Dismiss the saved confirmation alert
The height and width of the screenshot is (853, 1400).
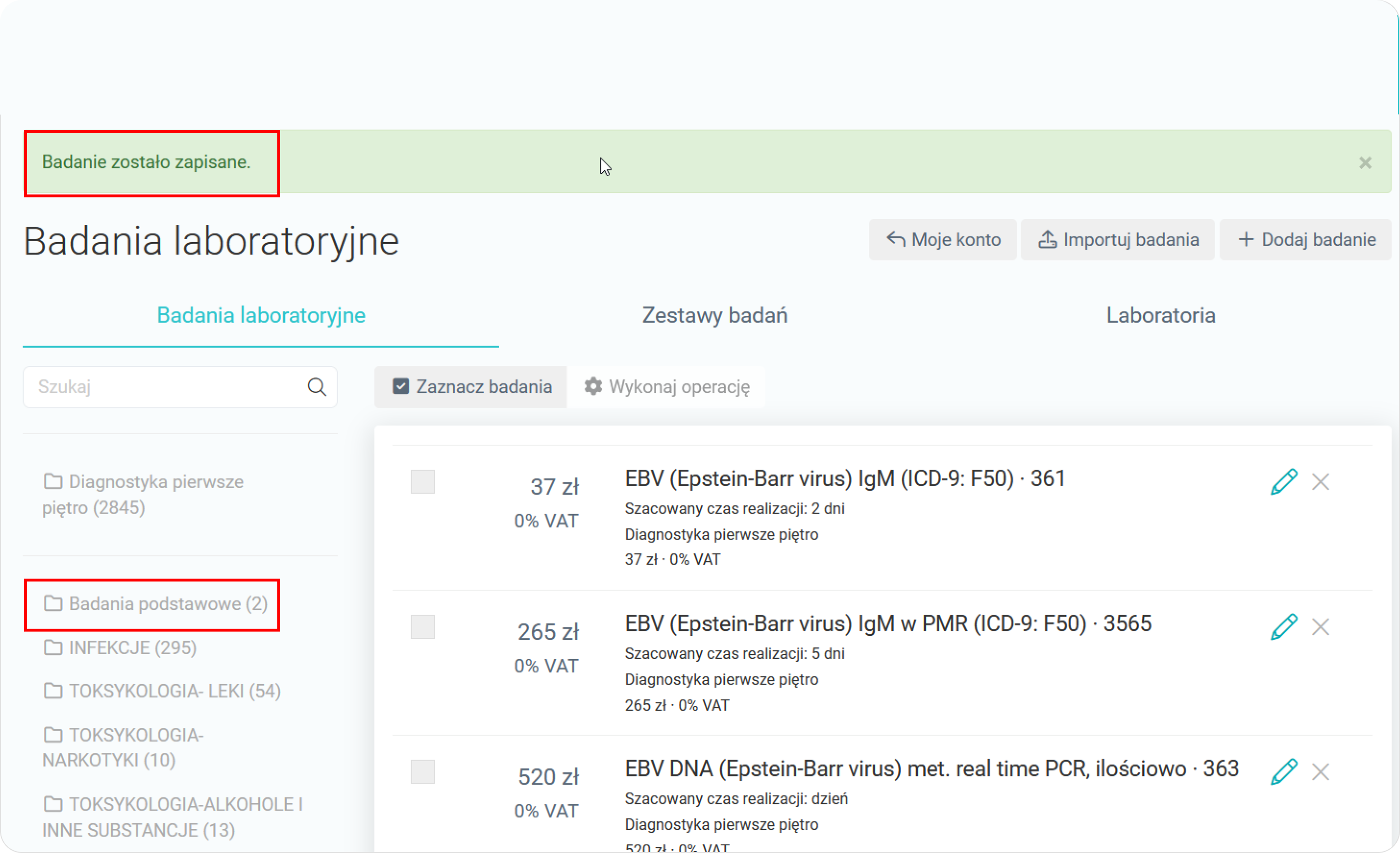[x=1365, y=163]
